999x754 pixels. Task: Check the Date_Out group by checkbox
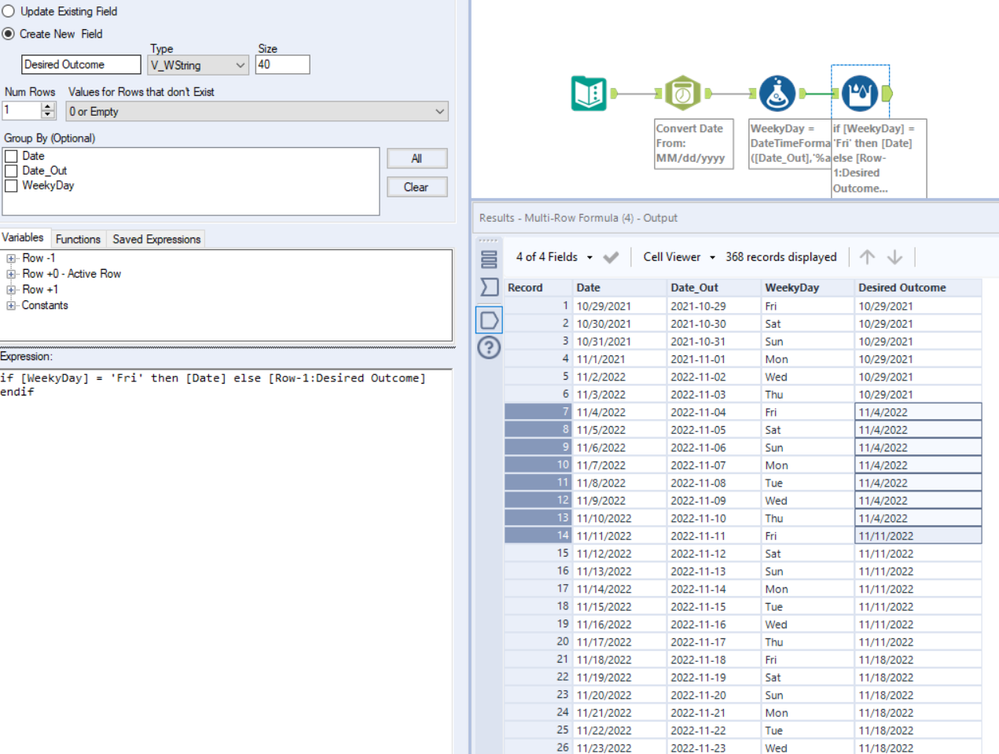(11, 171)
